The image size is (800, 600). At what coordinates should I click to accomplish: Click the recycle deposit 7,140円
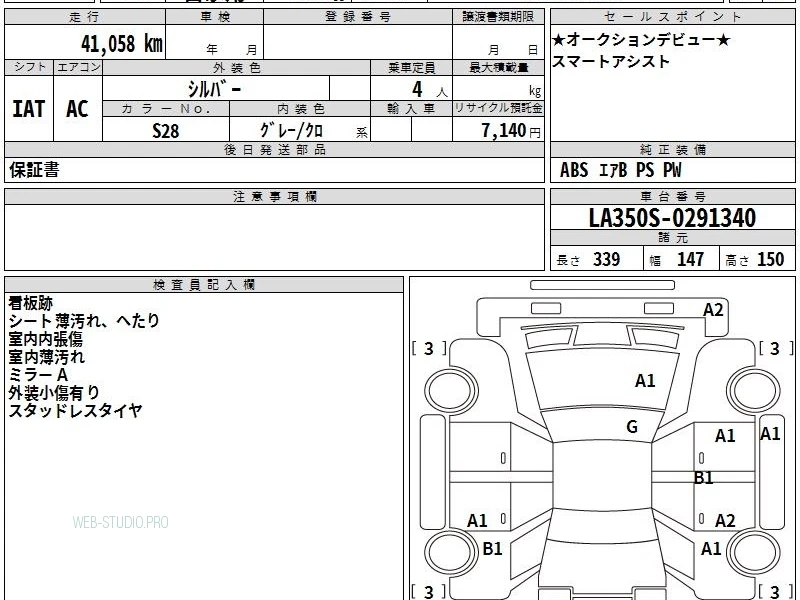click(511, 131)
